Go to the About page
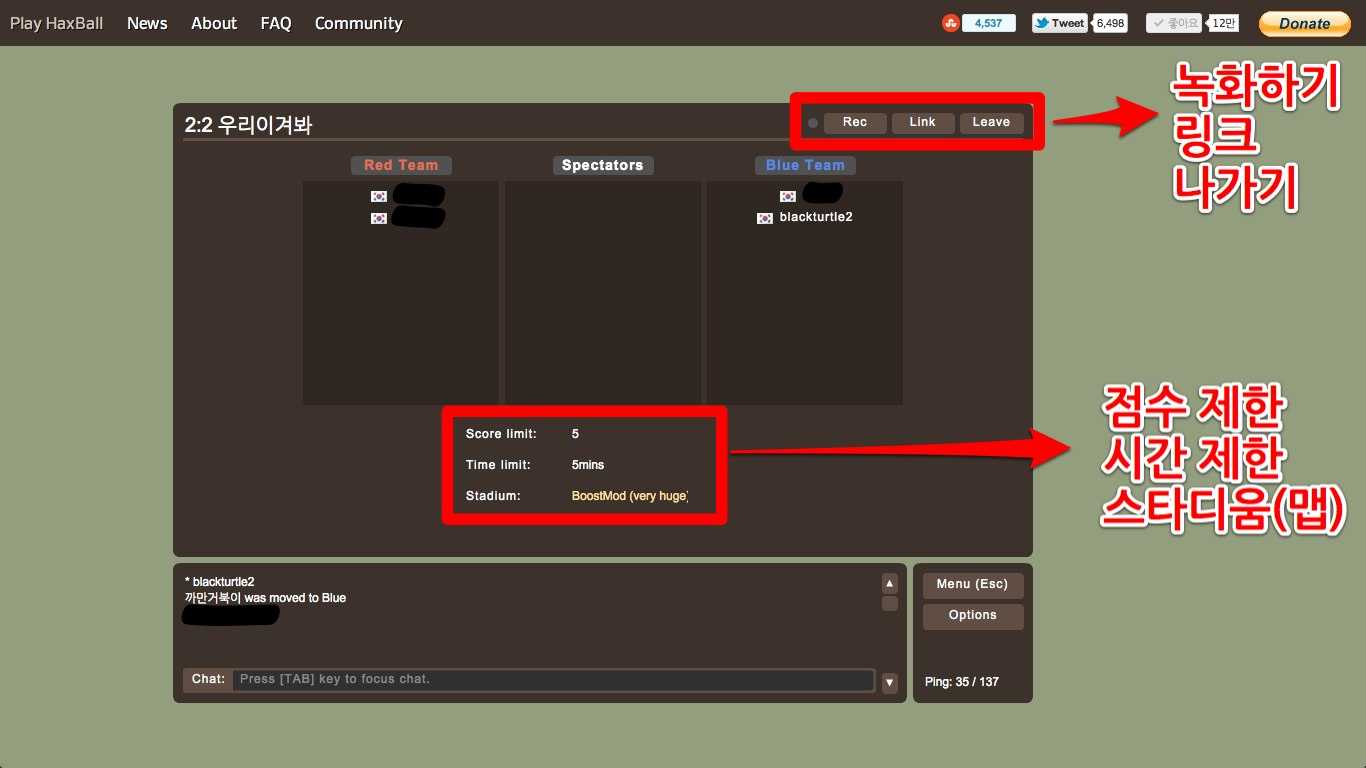The image size is (1366, 768). (214, 23)
